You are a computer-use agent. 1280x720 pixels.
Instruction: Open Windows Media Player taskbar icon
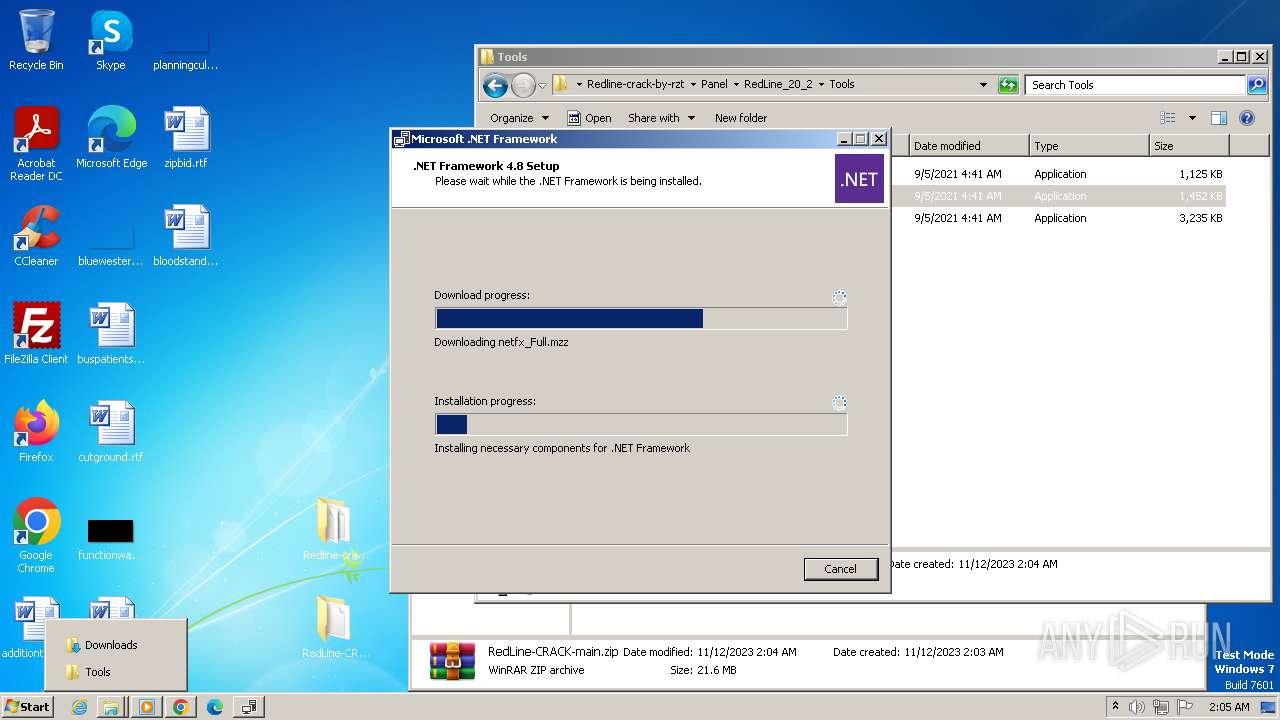pos(146,707)
